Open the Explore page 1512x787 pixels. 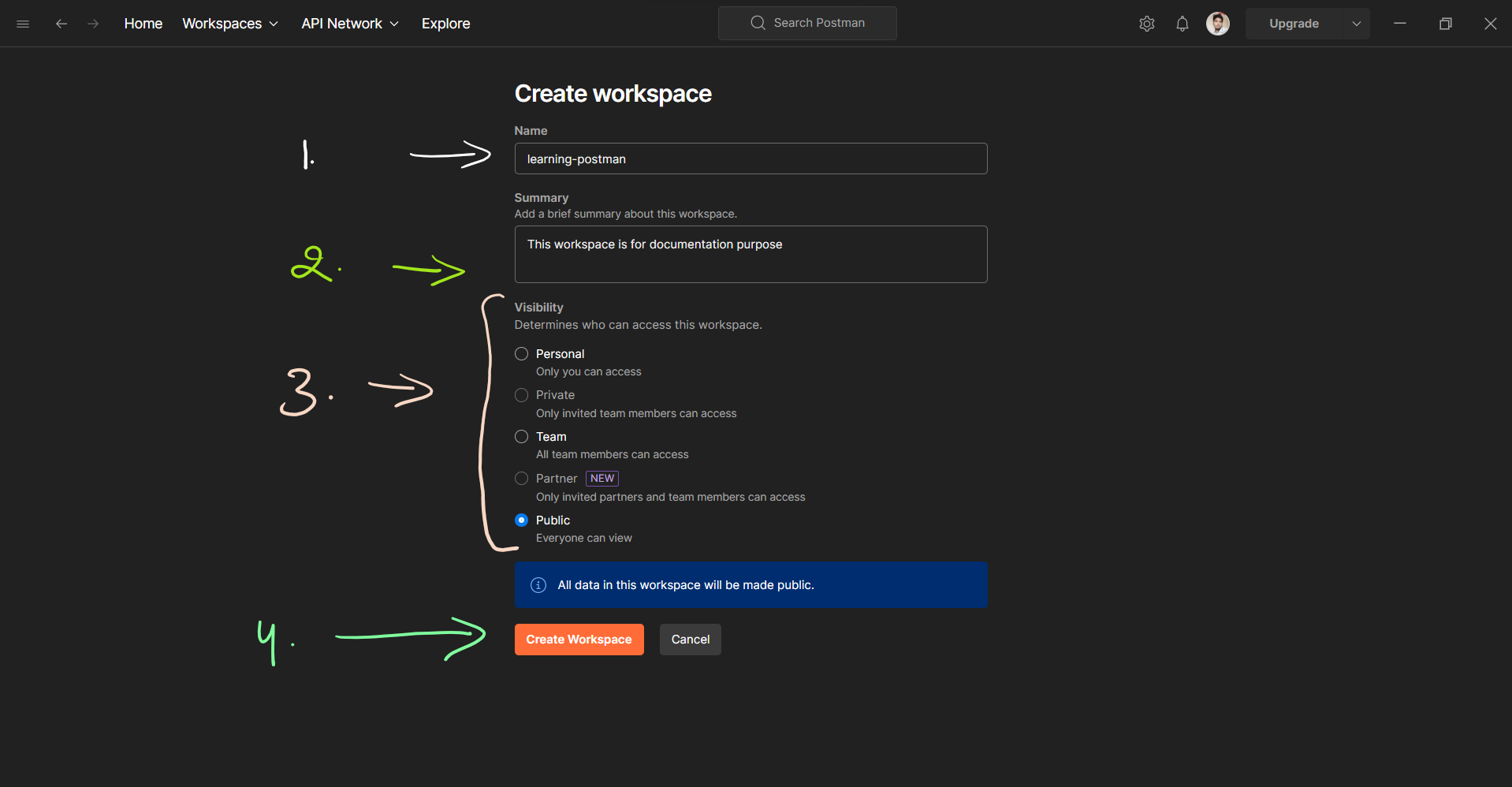445,24
